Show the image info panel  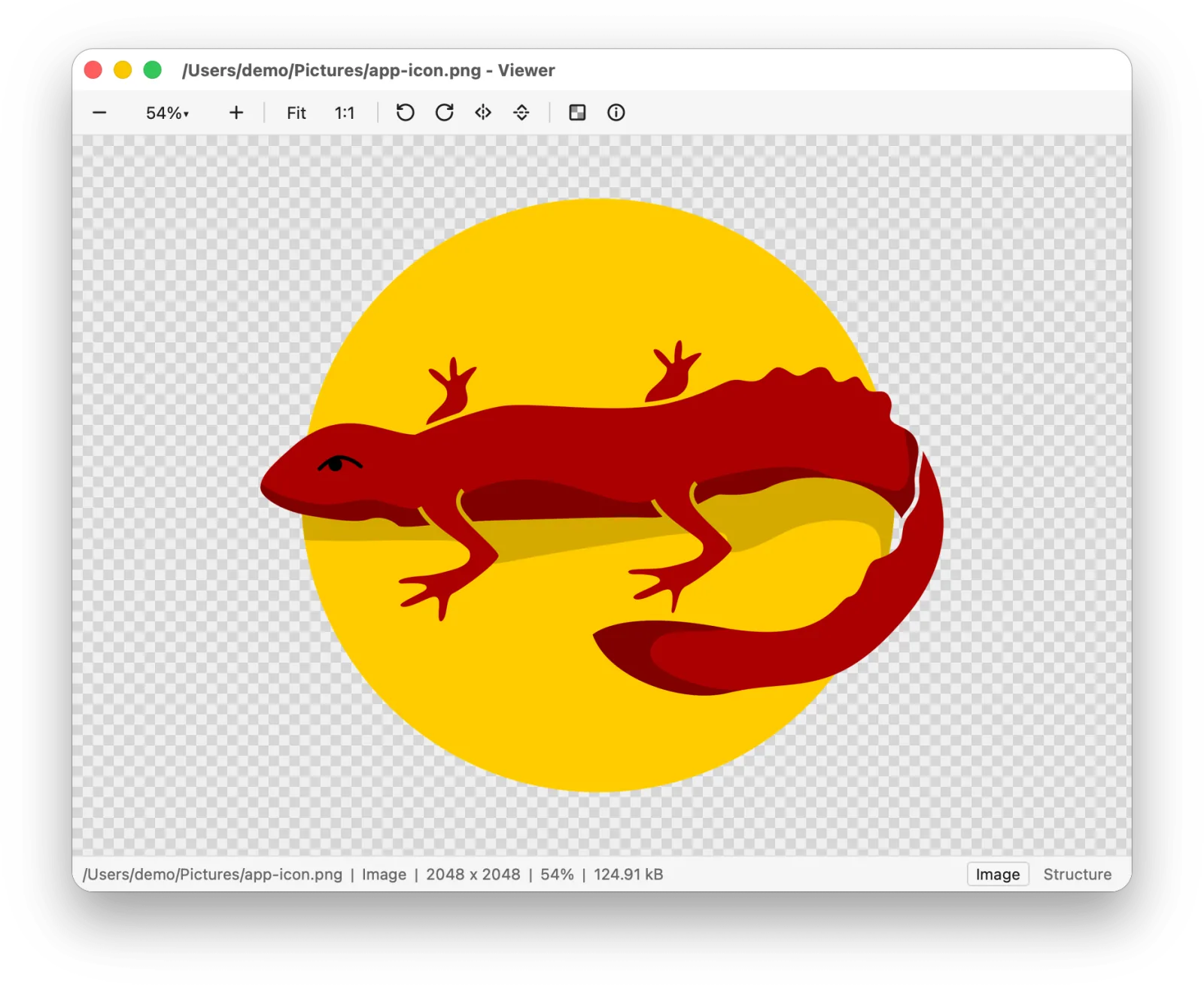pyautogui.click(x=616, y=113)
